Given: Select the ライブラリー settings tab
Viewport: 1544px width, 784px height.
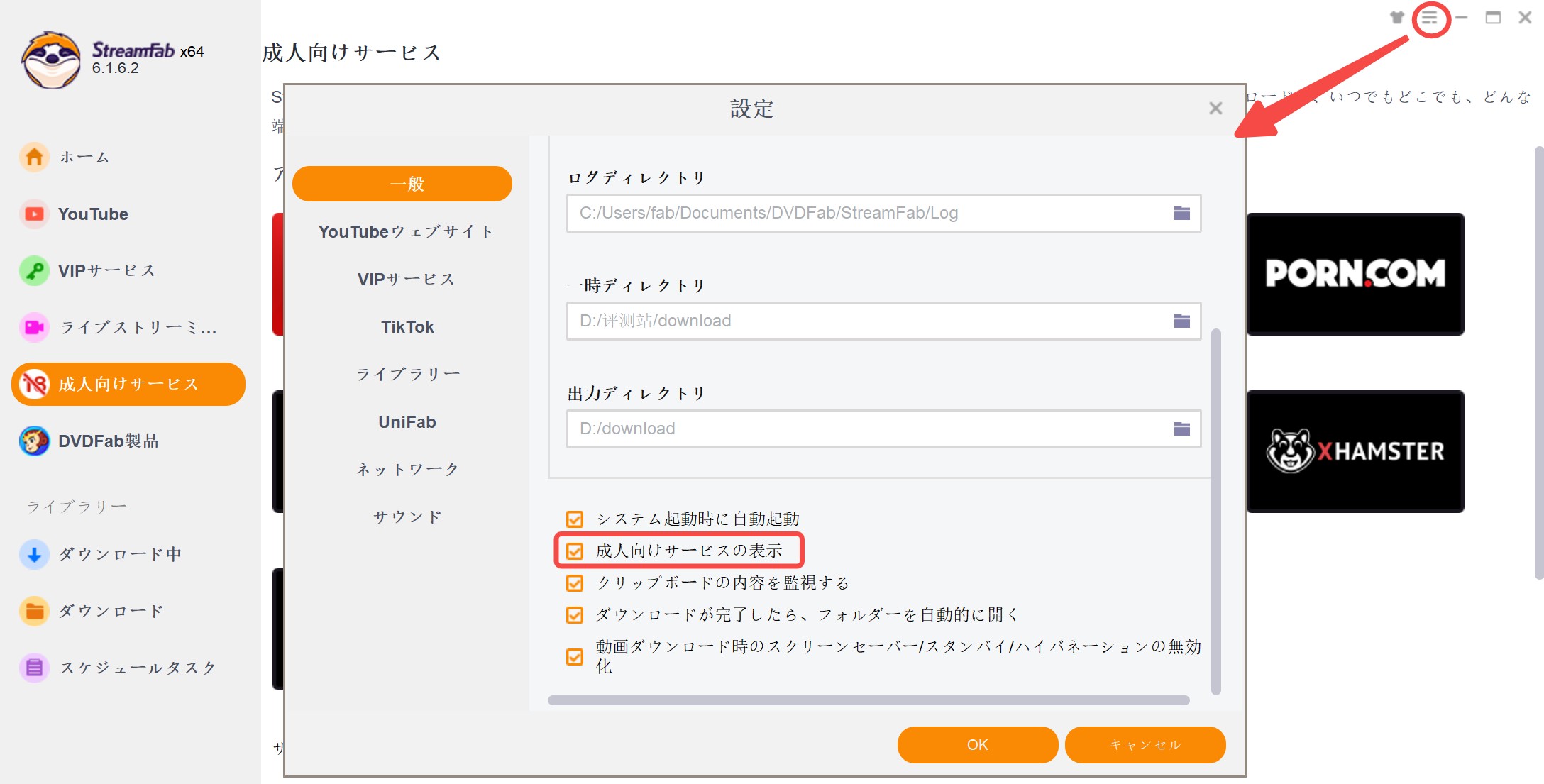Looking at the screenshot, I should [407, 374].
